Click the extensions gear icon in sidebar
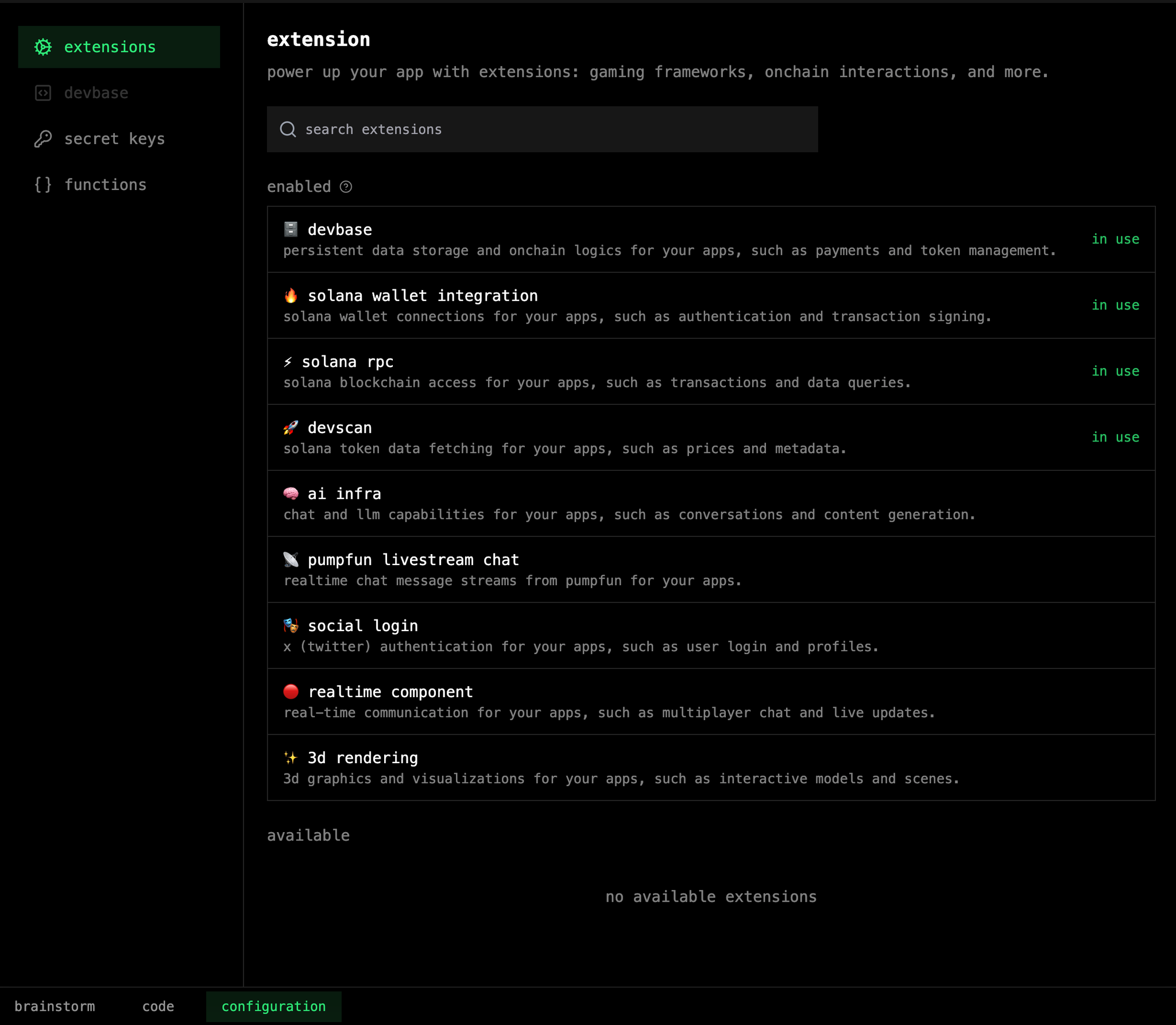Viewport: 1176px width, 1025px height. 43,47
